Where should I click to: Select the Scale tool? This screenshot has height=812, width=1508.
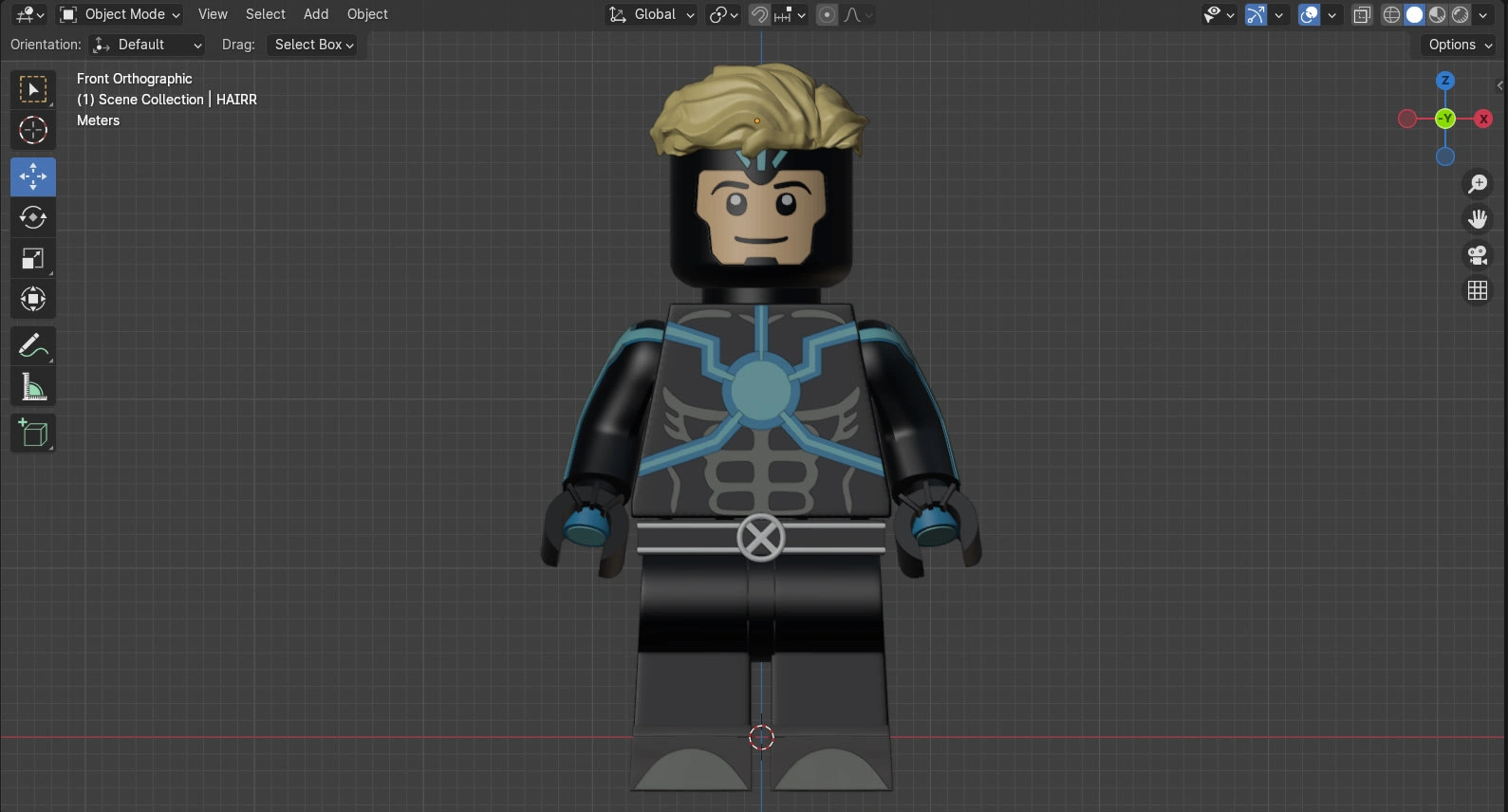[x=33, y=259]
